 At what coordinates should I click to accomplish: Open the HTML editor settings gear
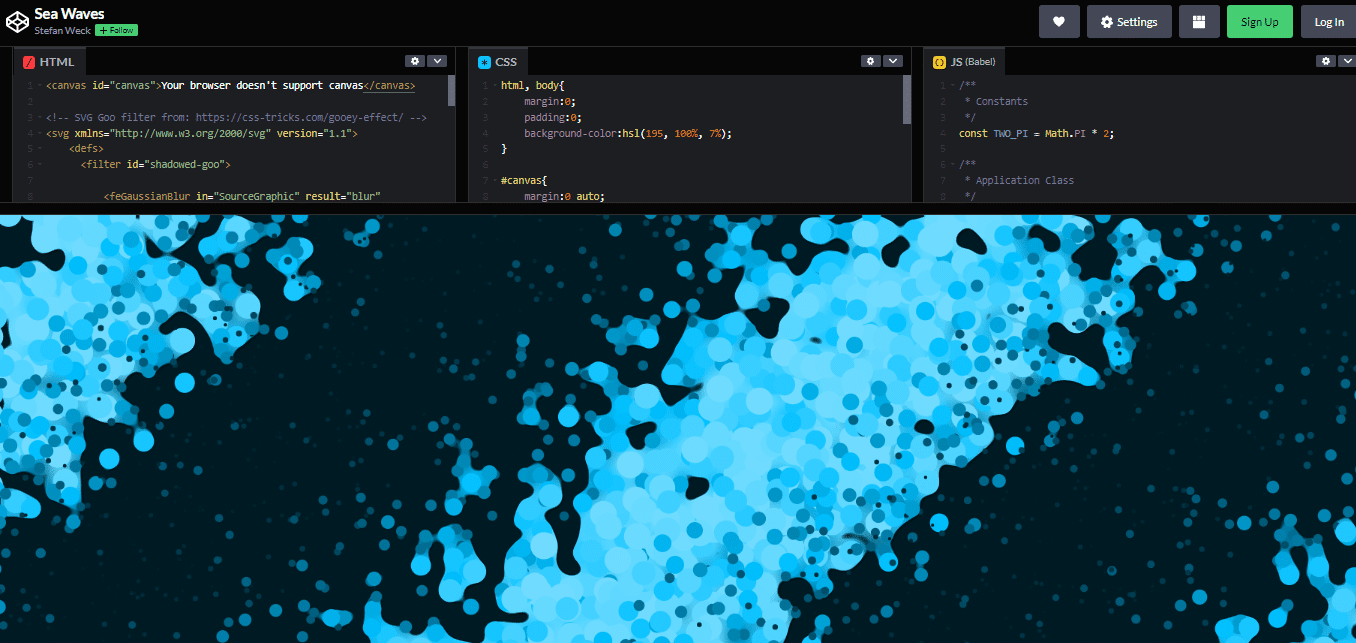[x=415, y=60]
